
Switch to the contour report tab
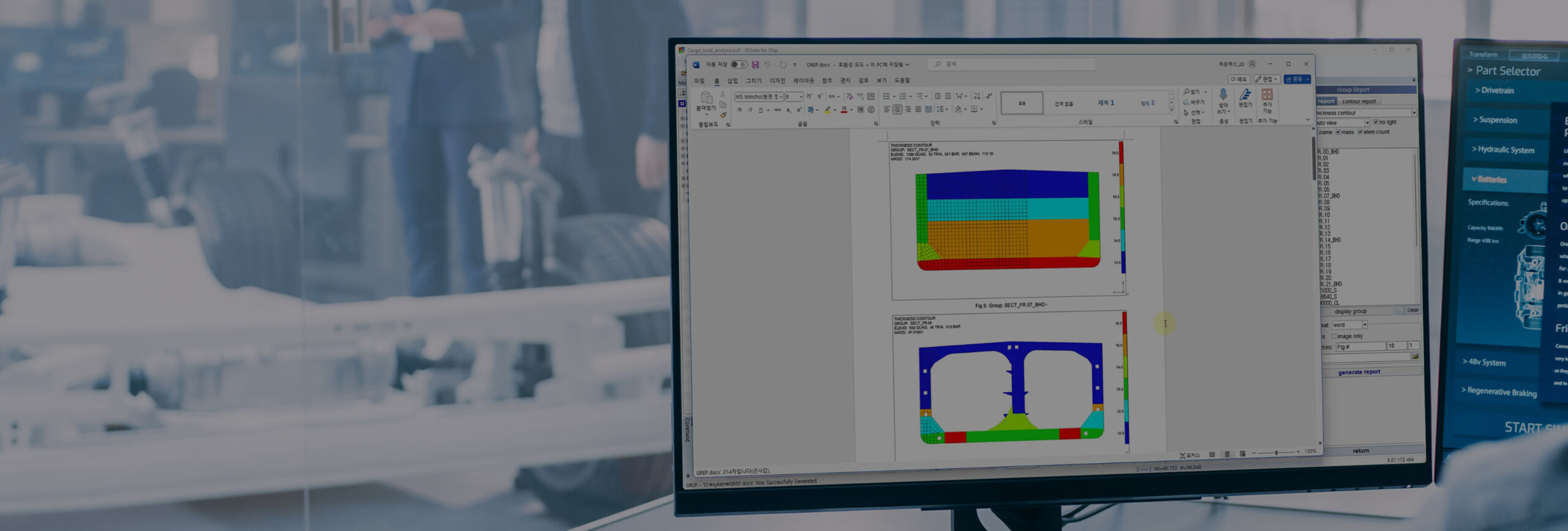pyautogui.click(x=1359, y=102)
